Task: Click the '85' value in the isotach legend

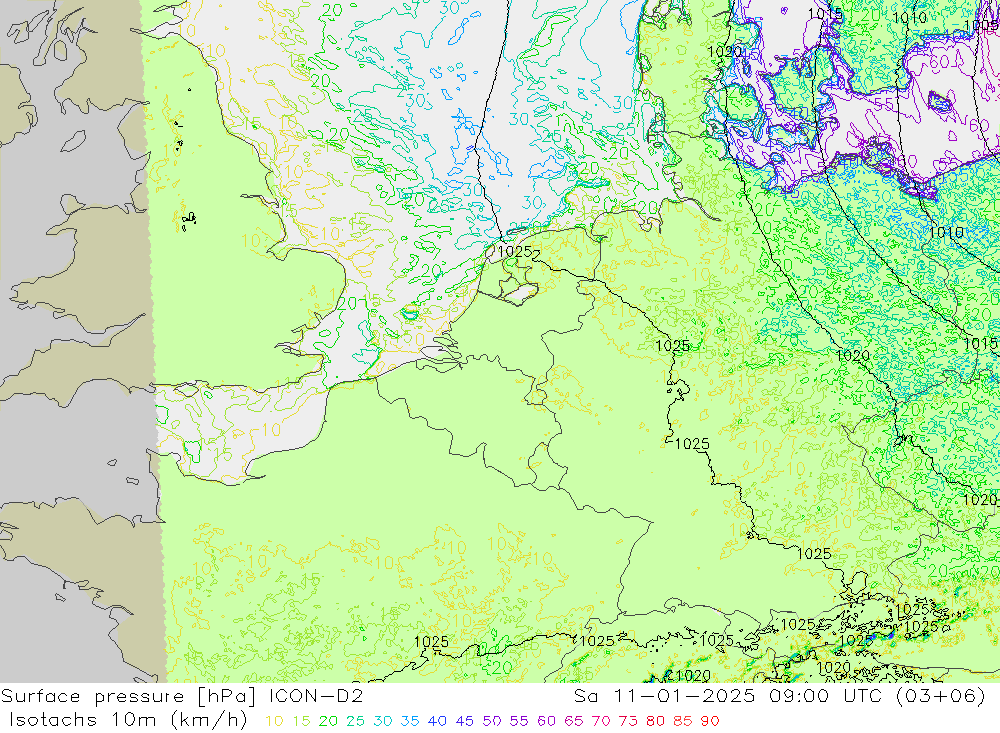Action: point(682,721)
